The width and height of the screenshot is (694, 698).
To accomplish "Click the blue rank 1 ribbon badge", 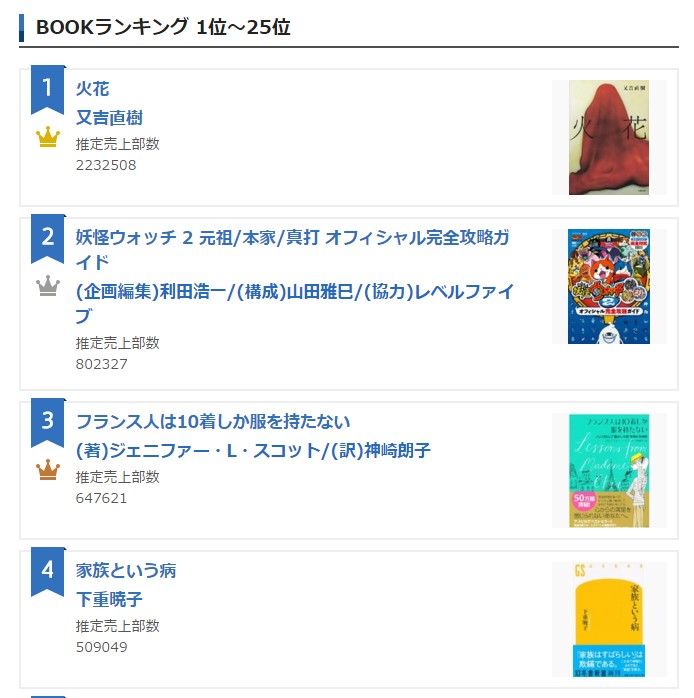I will (47, 89).
